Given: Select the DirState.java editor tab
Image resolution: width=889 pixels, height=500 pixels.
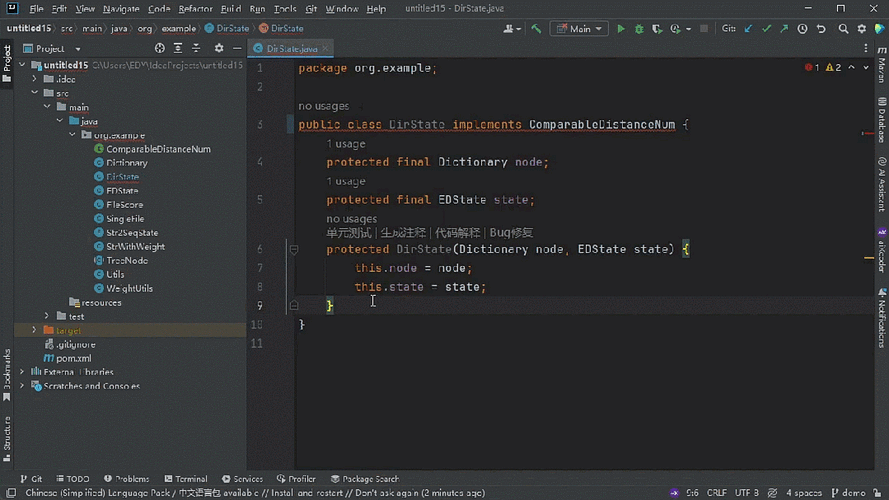Looking at the screenshot, I should [x=291, y=48].
